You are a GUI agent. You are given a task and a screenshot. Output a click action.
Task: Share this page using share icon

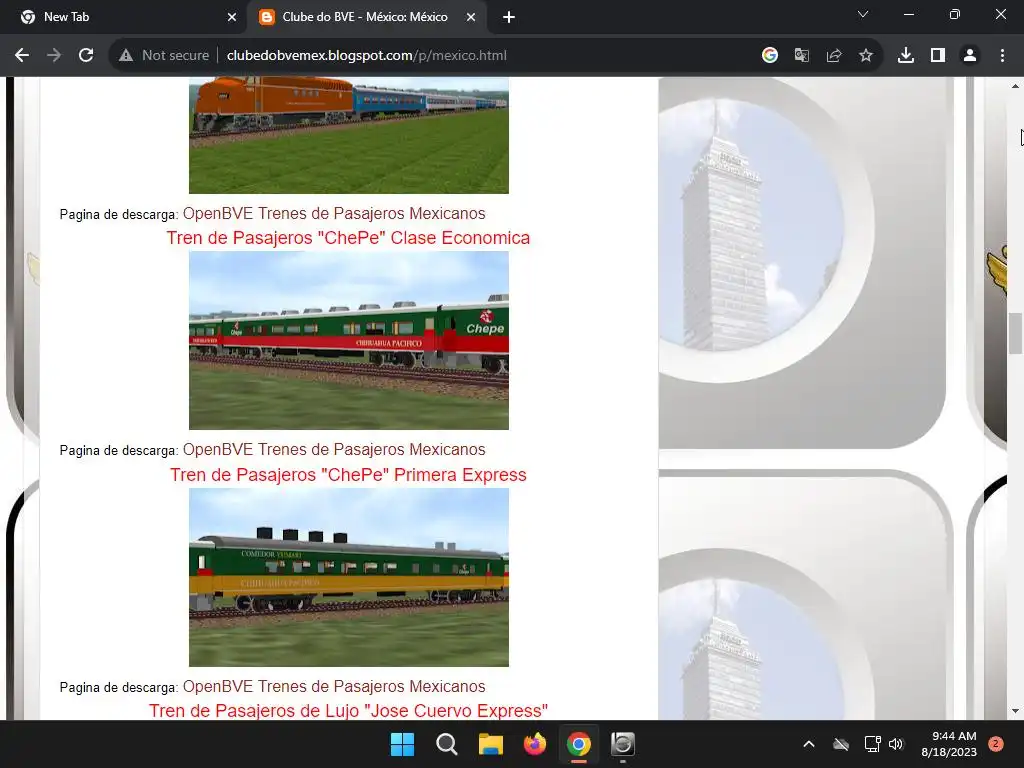[x=834, y=56]
